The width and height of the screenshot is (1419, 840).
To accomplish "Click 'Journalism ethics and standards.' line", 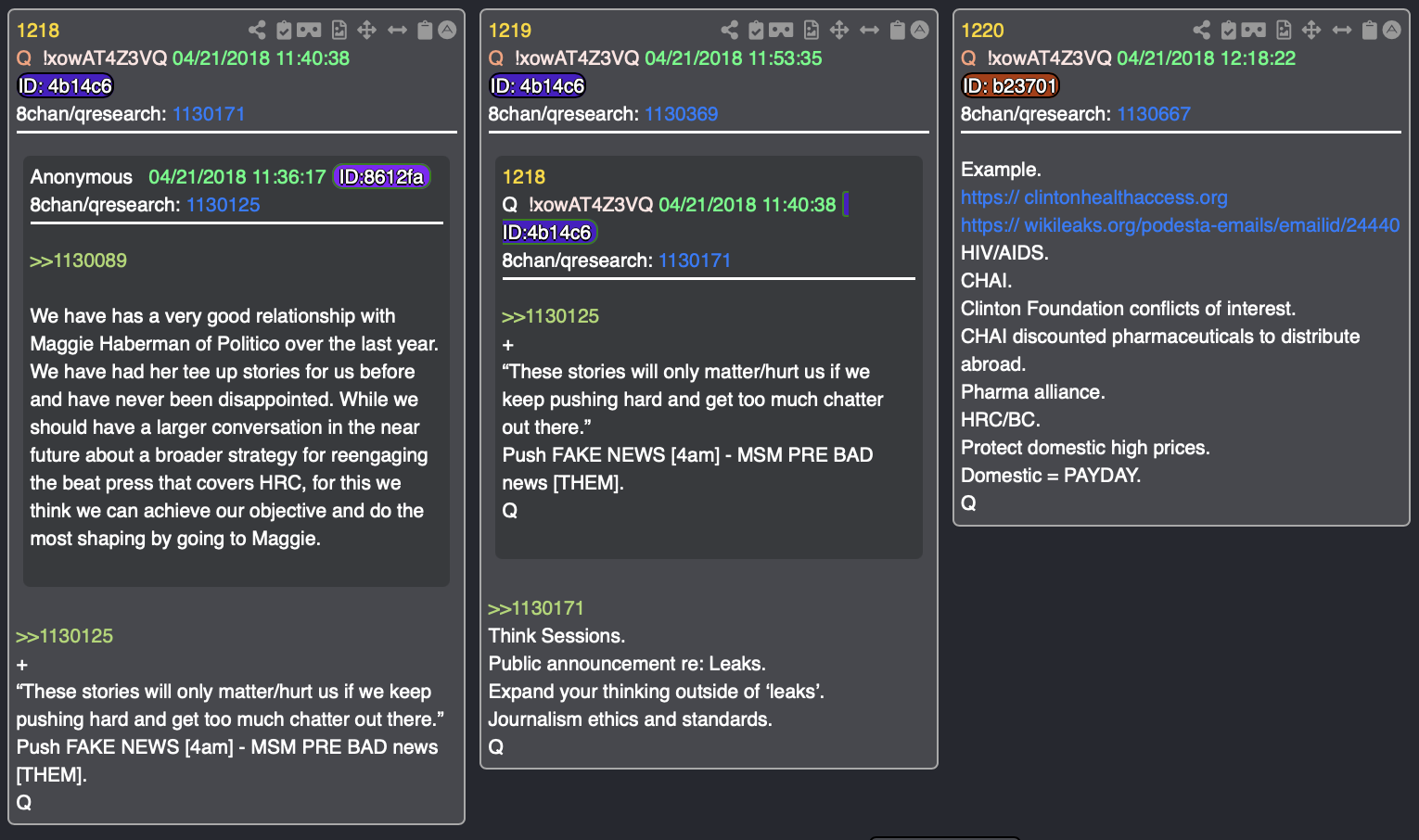I will pyautogui.click(x=630, y=719).
